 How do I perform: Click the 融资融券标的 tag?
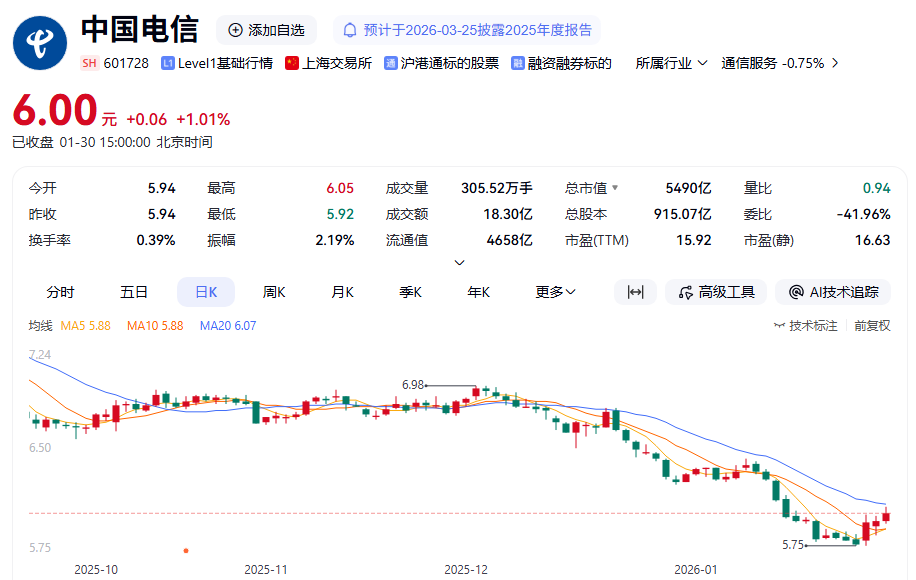click(x=561, y=63)
